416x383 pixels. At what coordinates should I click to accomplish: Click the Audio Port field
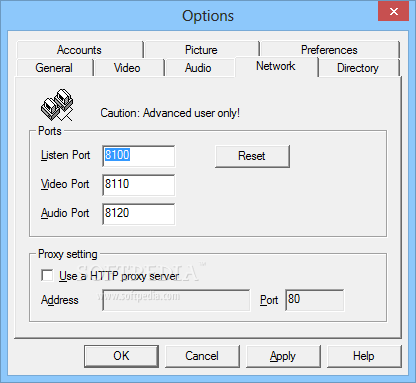pyautogui.click(x=138, y=214)
